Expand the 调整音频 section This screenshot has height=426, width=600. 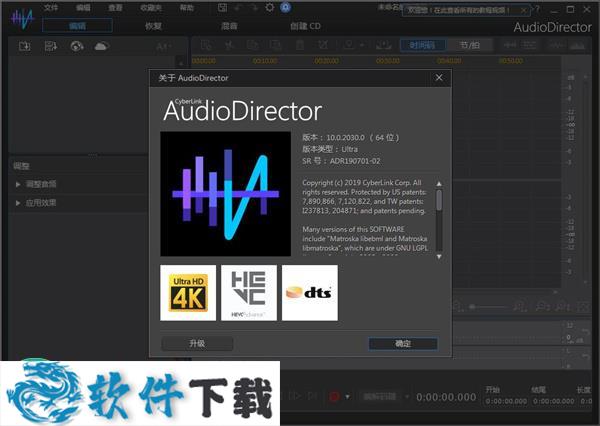(18, 184)
